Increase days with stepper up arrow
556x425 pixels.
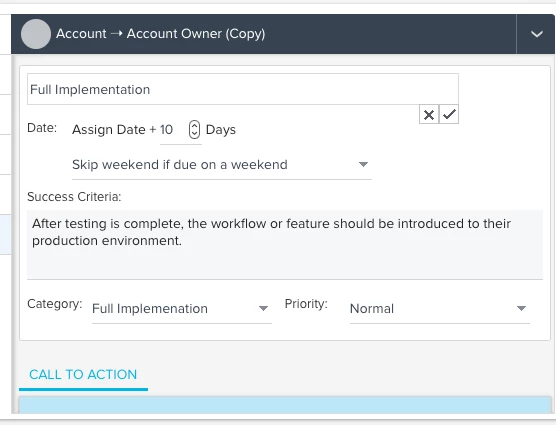pyautogui.click(x=194, y=125)
